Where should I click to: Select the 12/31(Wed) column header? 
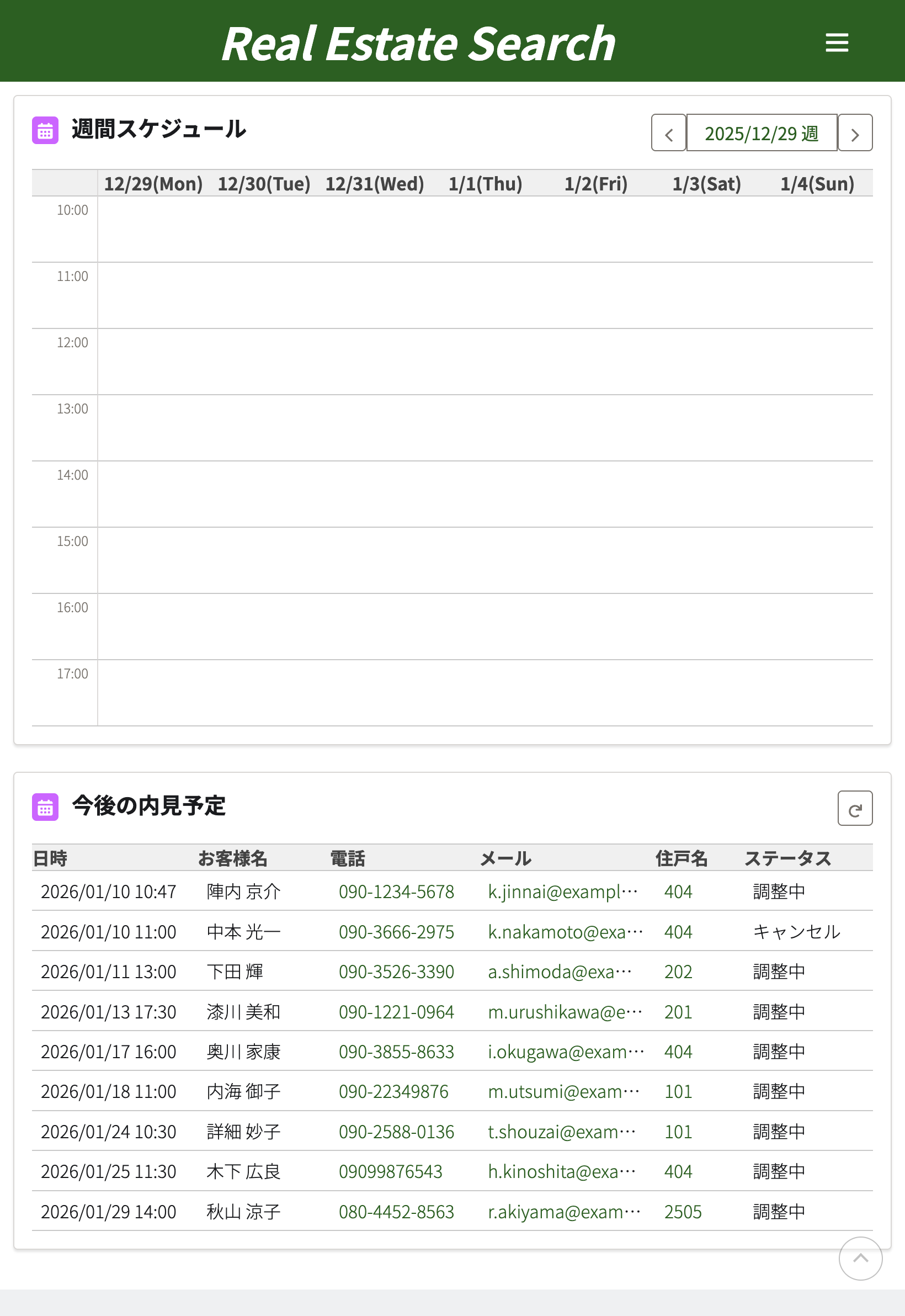click(x=374, y=184)
